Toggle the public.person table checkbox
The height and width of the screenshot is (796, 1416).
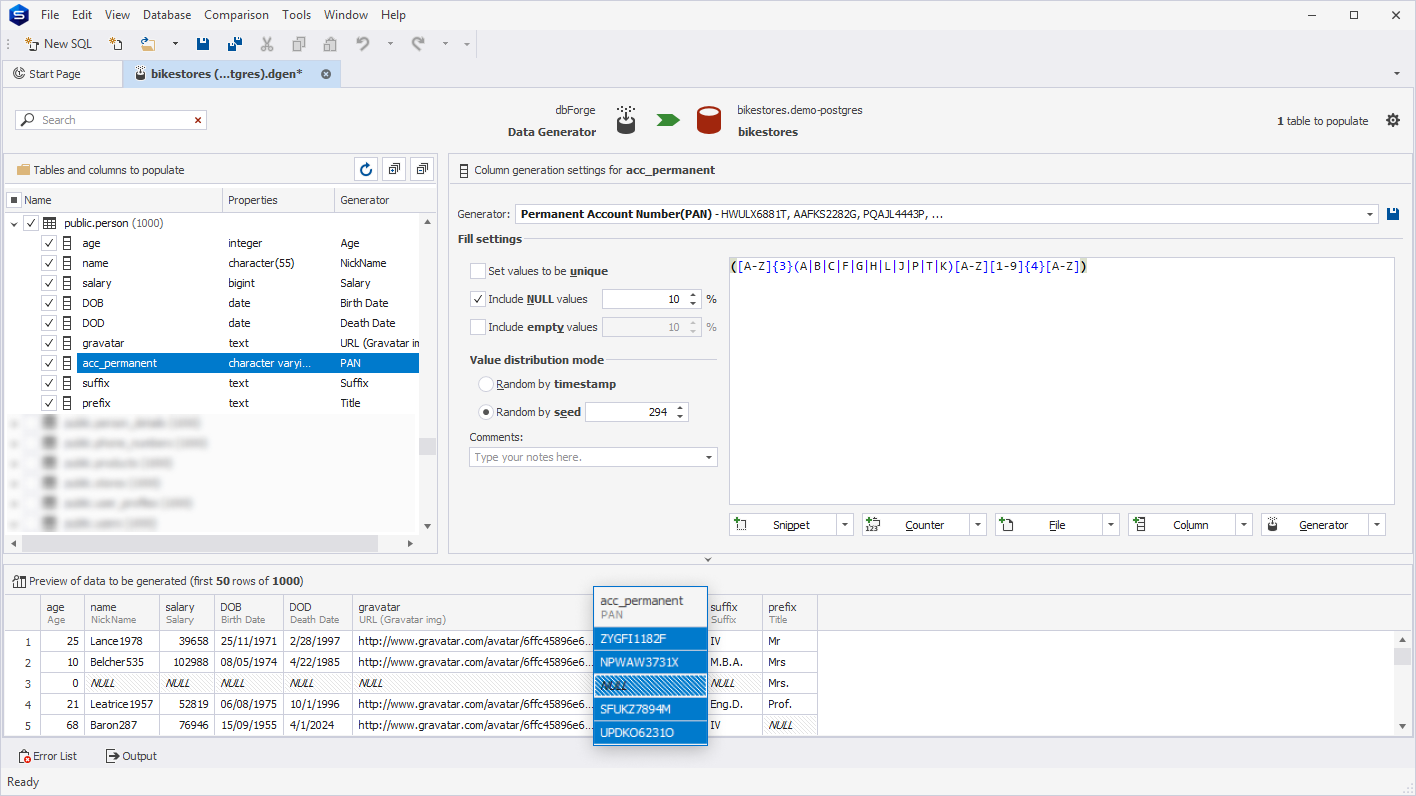[31, 223]
